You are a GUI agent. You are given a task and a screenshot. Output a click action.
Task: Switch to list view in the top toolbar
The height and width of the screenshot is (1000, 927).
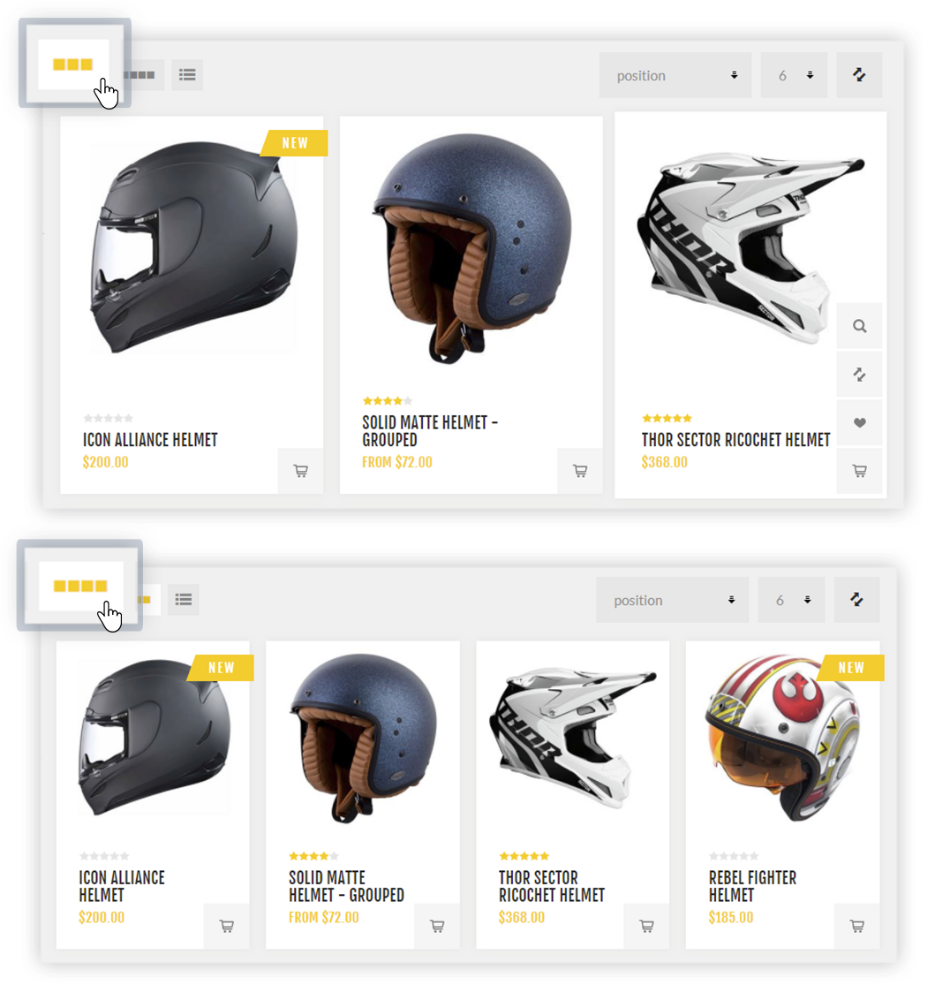pyautogui.click(x=187, y=75)
